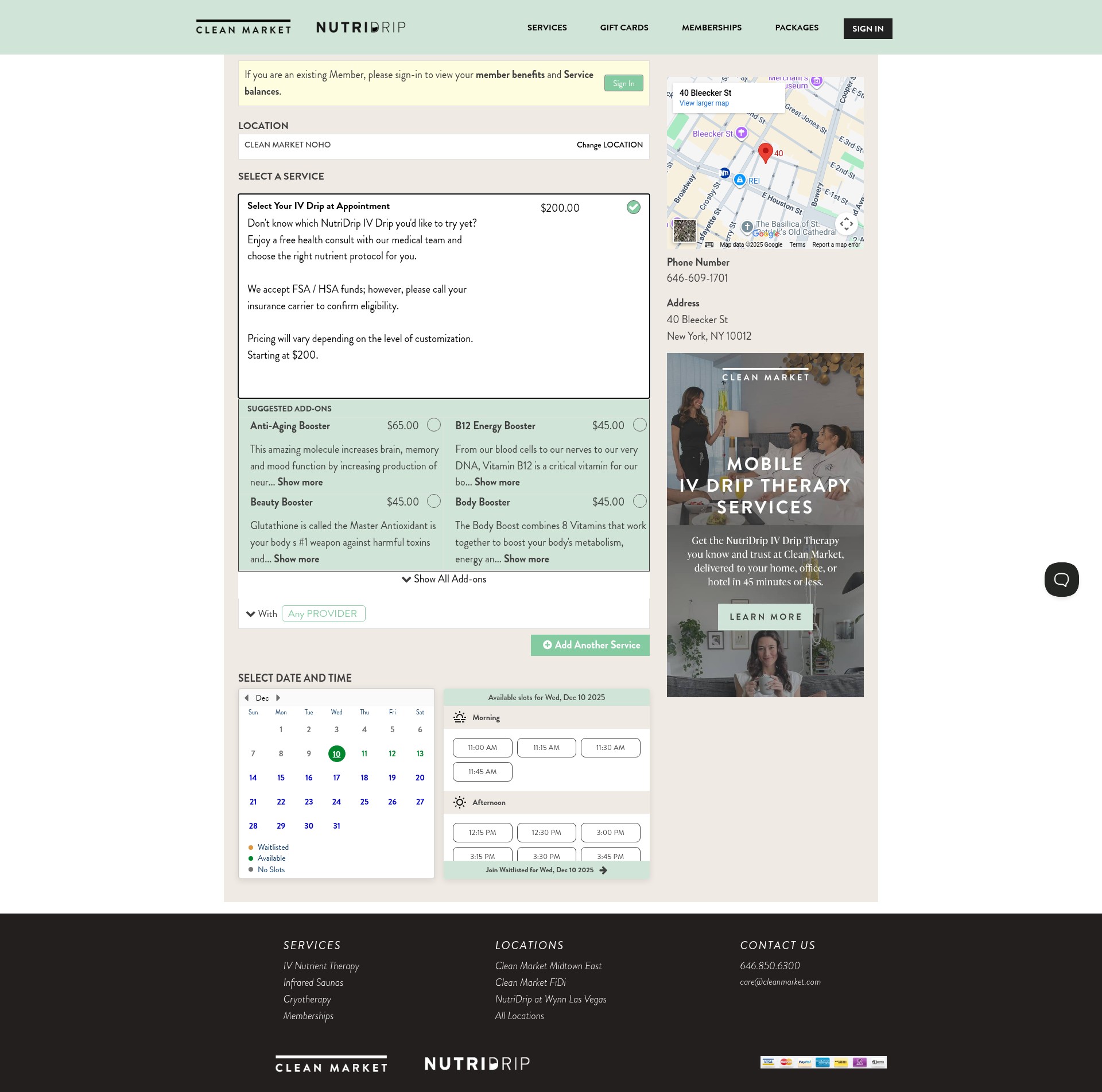The height and width of the screenshot is (1092, 1102).
Task: Click Report a map error link
Action: pyautogui.click(x=836, y=245)
